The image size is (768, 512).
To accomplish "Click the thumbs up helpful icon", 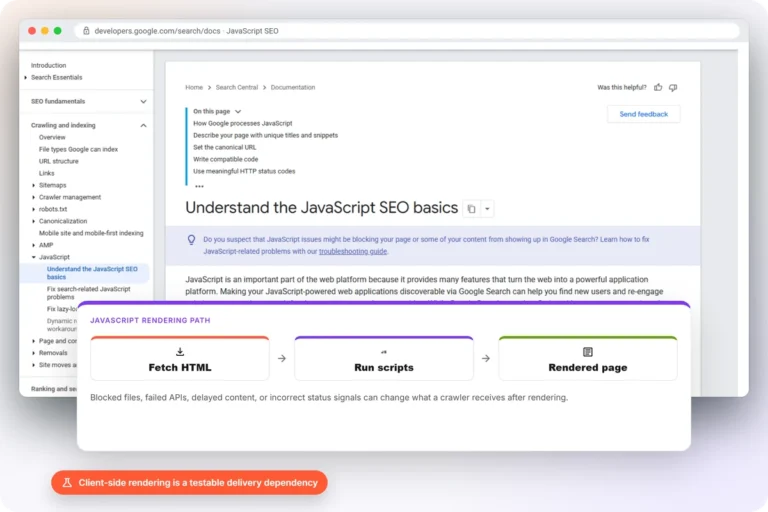I will tap(658, 87).
